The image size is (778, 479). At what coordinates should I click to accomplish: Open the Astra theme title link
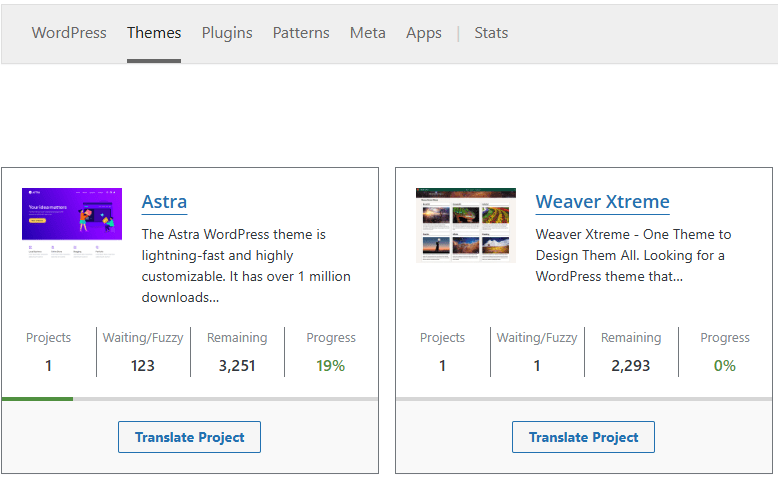(x=164, y=202)
